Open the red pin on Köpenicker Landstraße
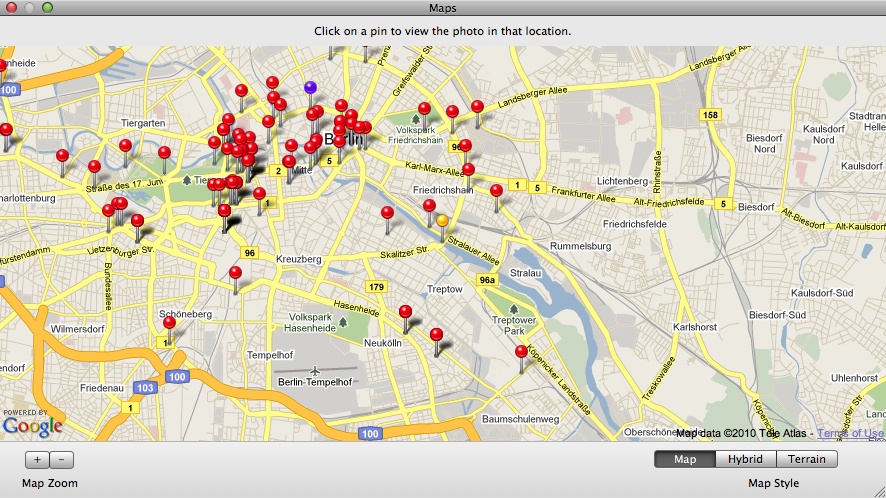The image size is (886, 498). [521, 352]
